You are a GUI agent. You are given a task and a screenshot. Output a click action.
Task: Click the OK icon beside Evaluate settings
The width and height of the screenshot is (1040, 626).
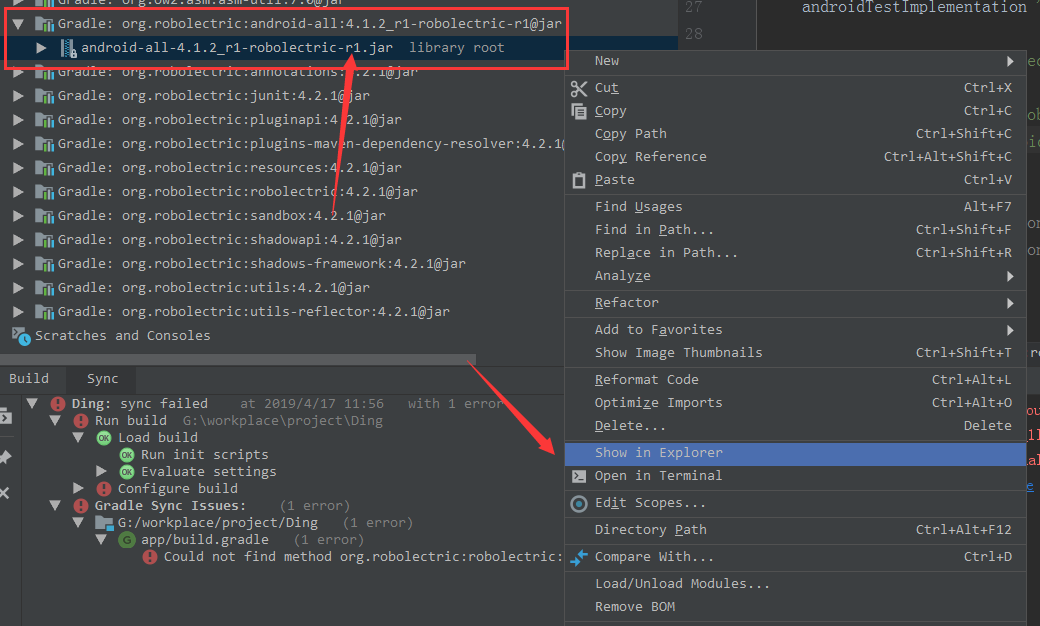pos(127,472)
